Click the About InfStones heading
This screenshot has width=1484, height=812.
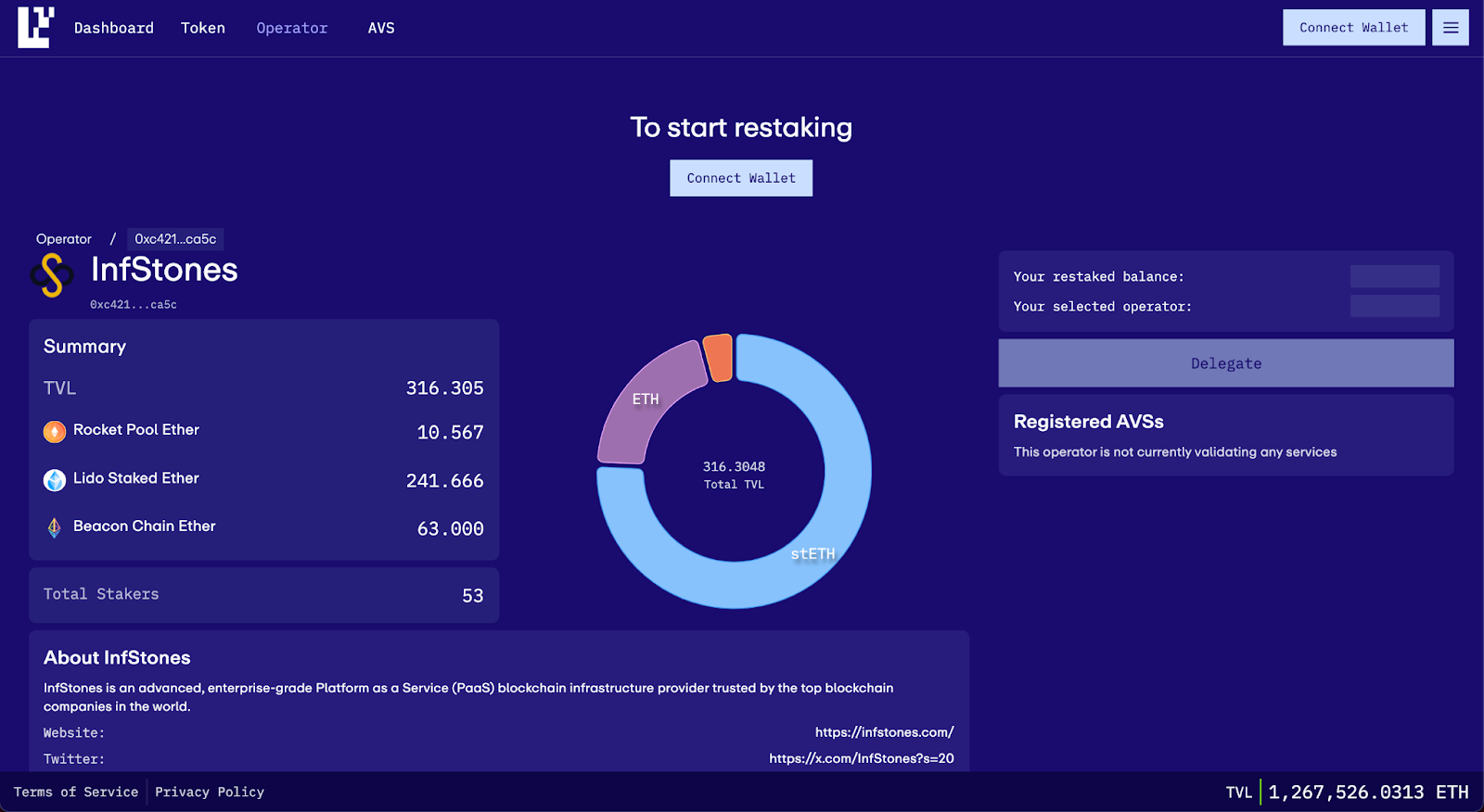pyautogui.click(x=117, y=658)
